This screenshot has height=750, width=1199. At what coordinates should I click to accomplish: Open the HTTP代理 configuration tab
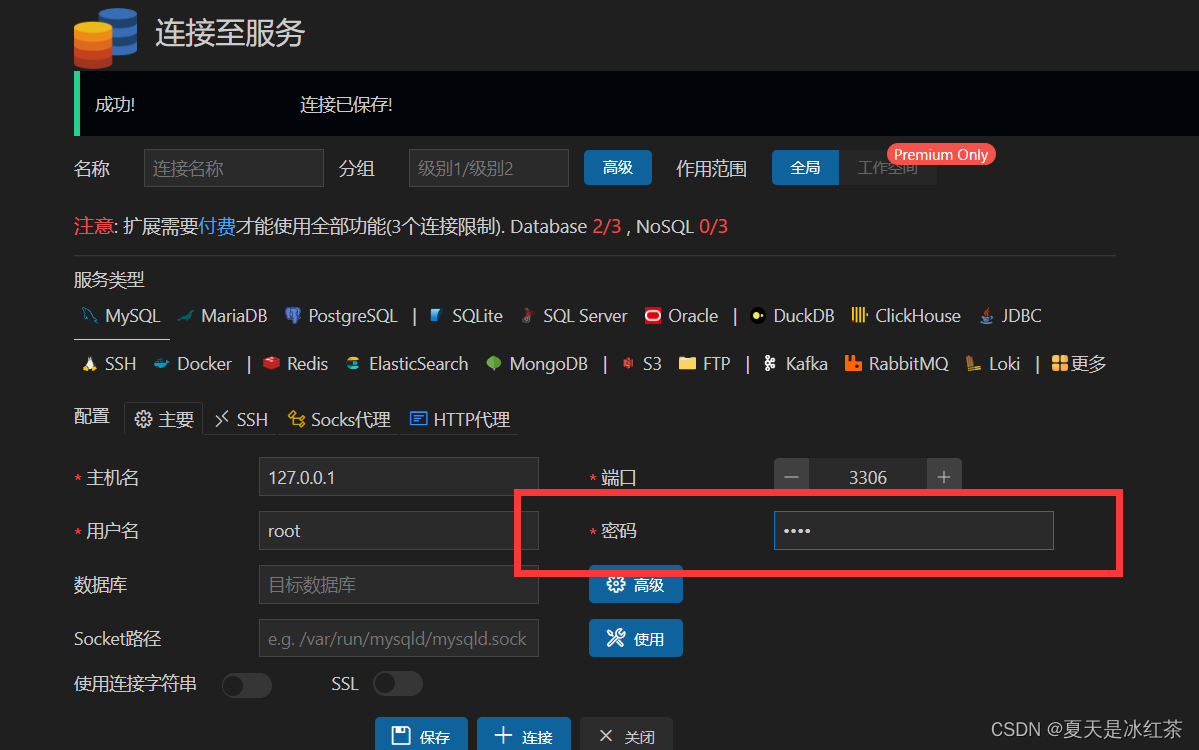pyautogui.click(x=460, y=419)
